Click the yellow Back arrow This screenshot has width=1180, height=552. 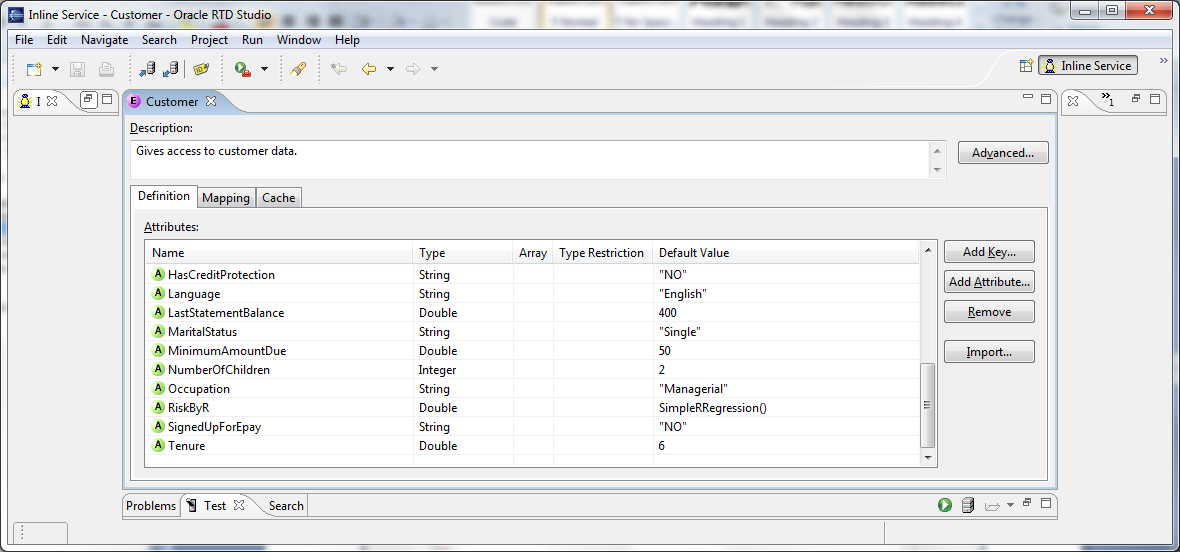click(369, 69)
